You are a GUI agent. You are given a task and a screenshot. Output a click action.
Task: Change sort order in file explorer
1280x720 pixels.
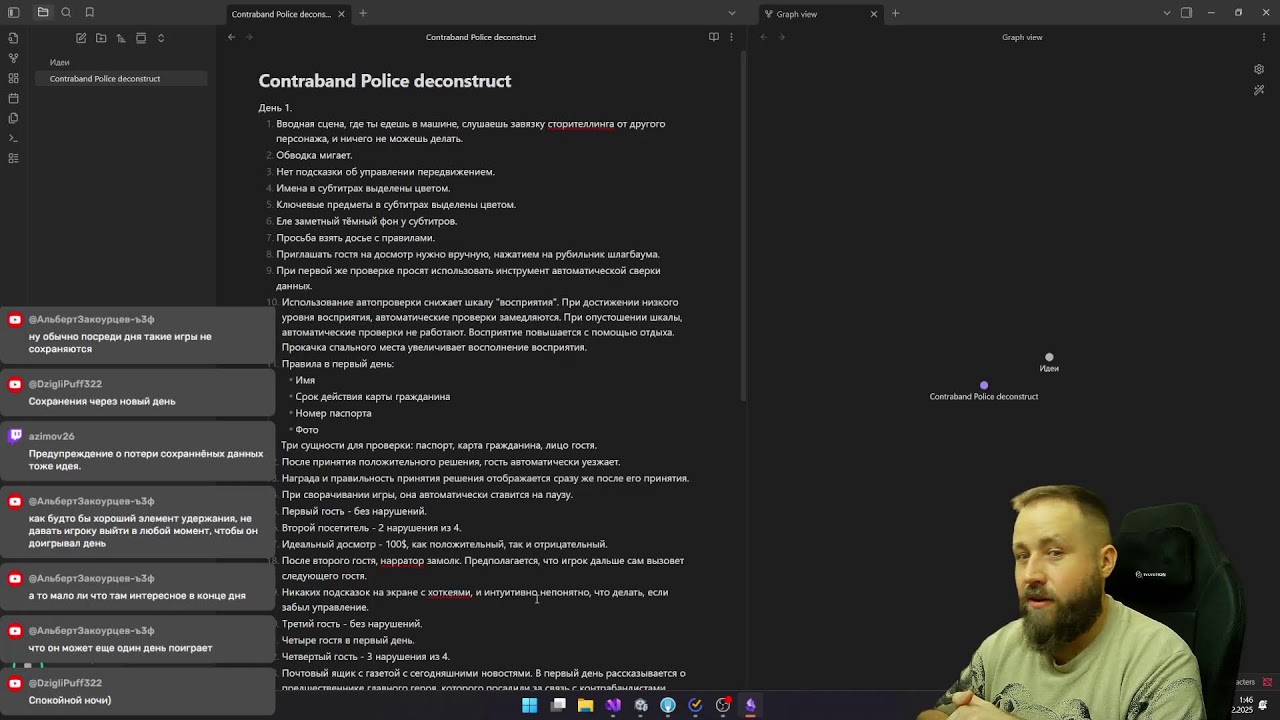121,38
